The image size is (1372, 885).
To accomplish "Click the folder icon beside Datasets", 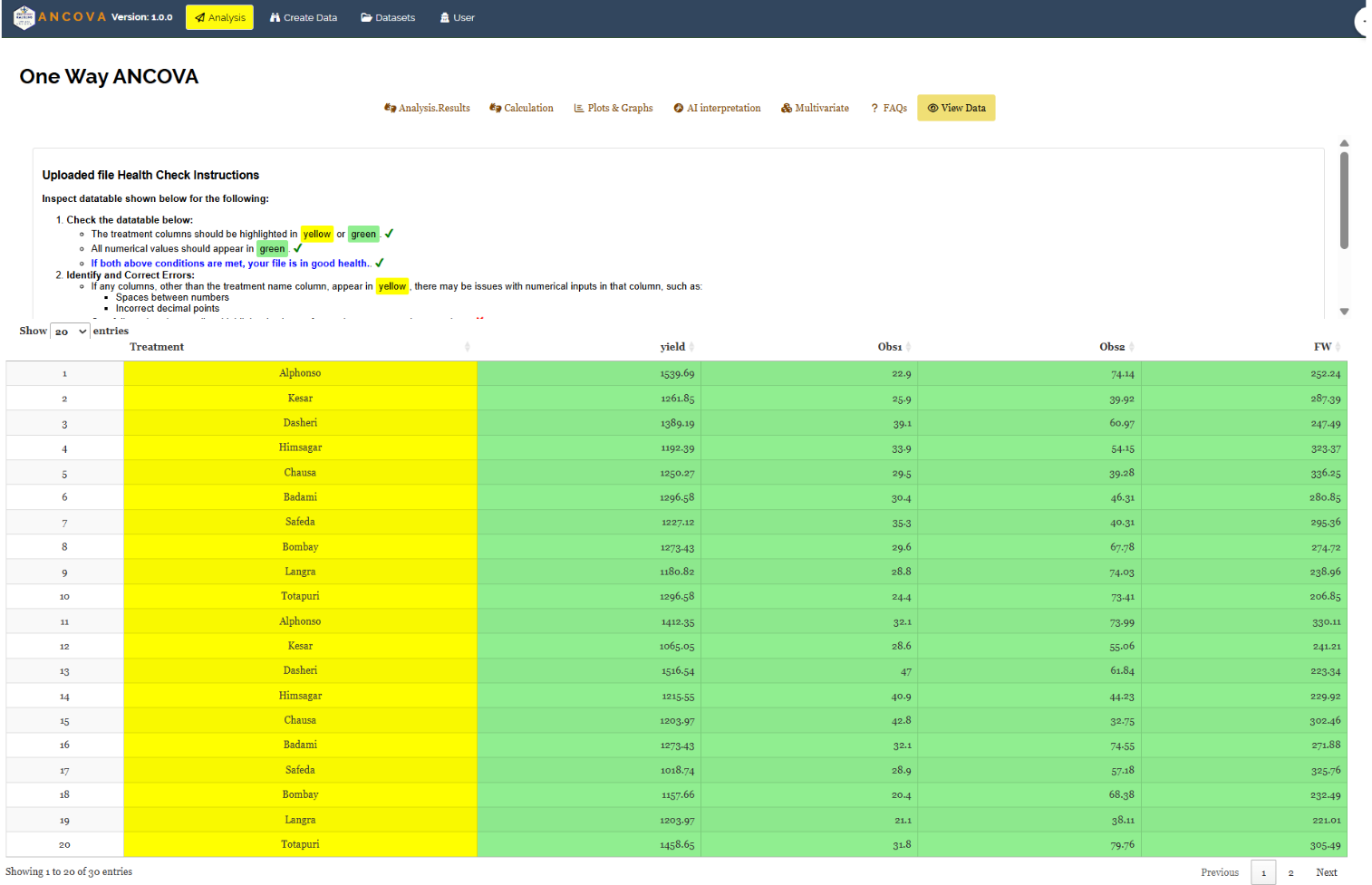I will click(366, 17).
